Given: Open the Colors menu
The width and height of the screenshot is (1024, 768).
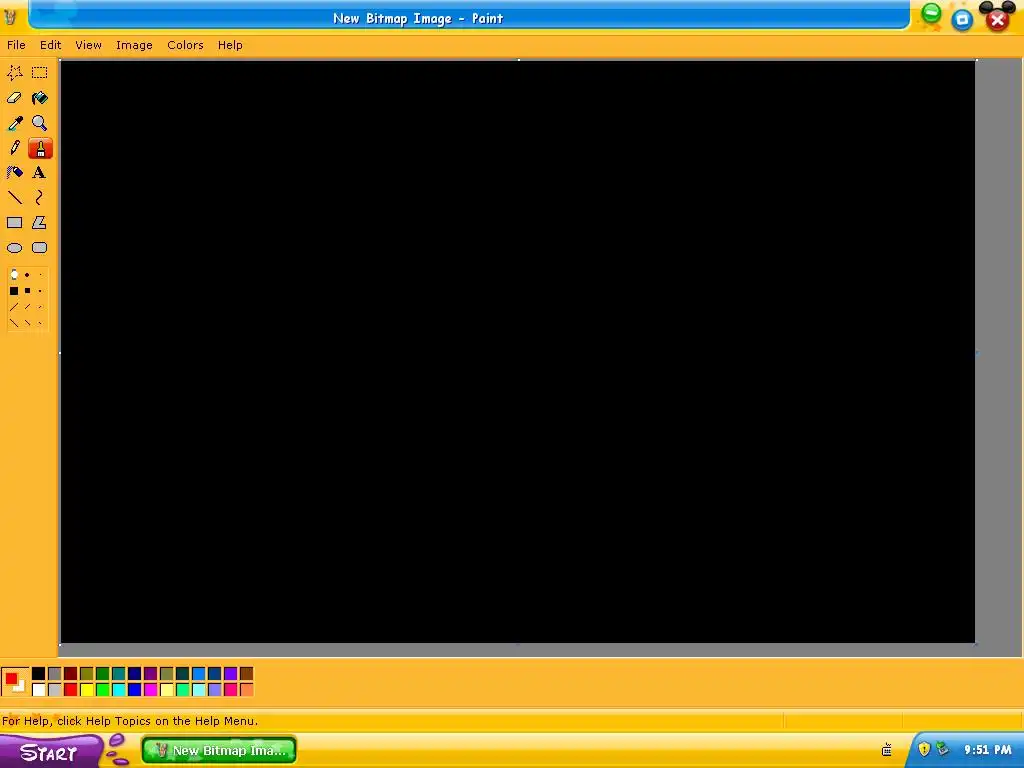Looking at the screenshot, I should [x=185, y=45].
